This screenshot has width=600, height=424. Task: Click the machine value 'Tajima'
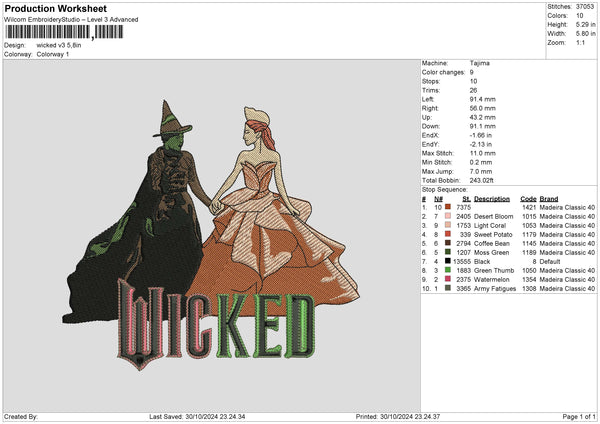480,63
